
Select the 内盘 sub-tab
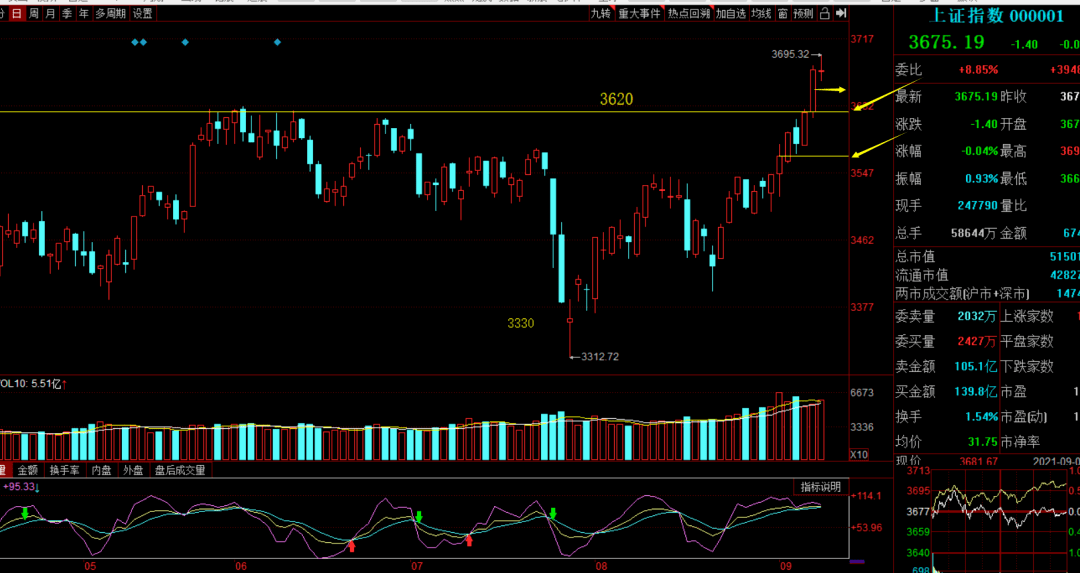[x=101, y=470]
